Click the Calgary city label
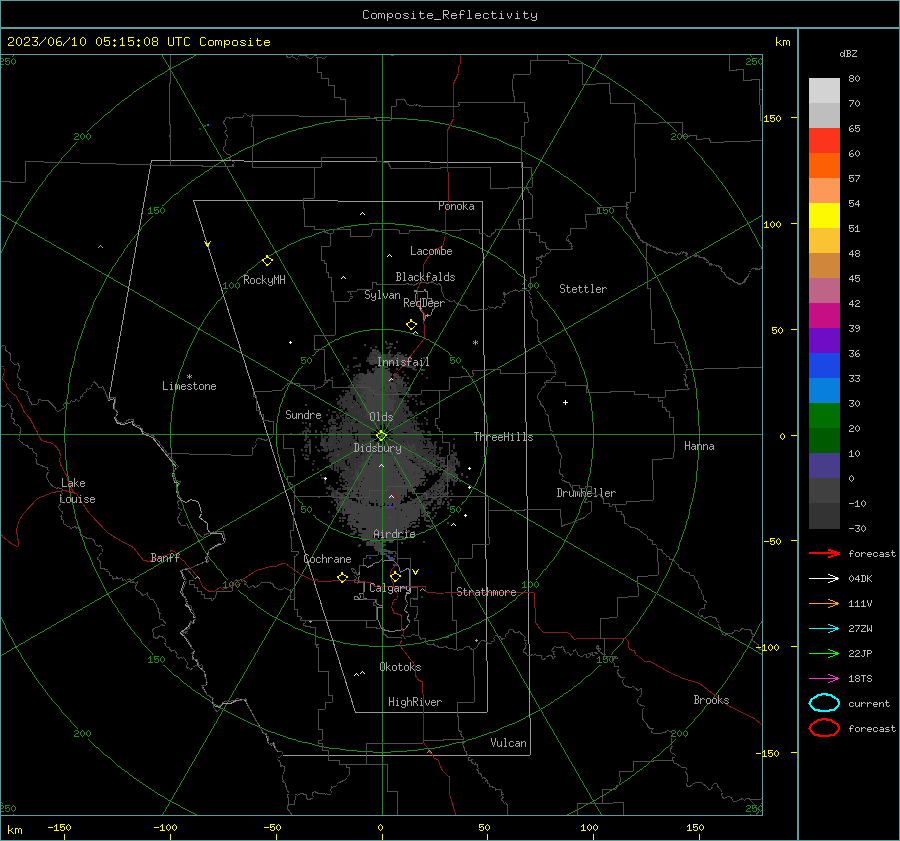The height and width of the screenshot is (841, 900). click(x=390, y=588)
